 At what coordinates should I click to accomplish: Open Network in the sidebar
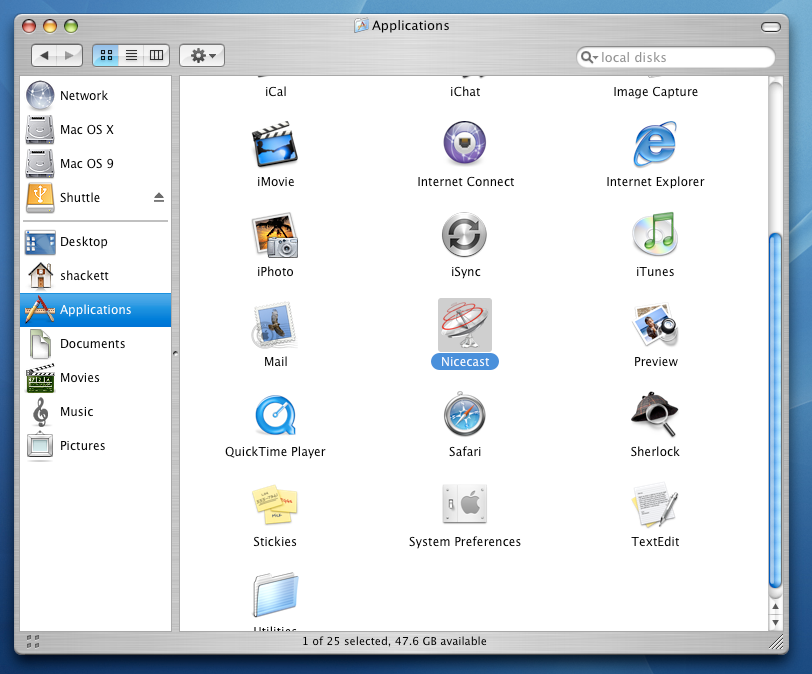coord(95,96)
